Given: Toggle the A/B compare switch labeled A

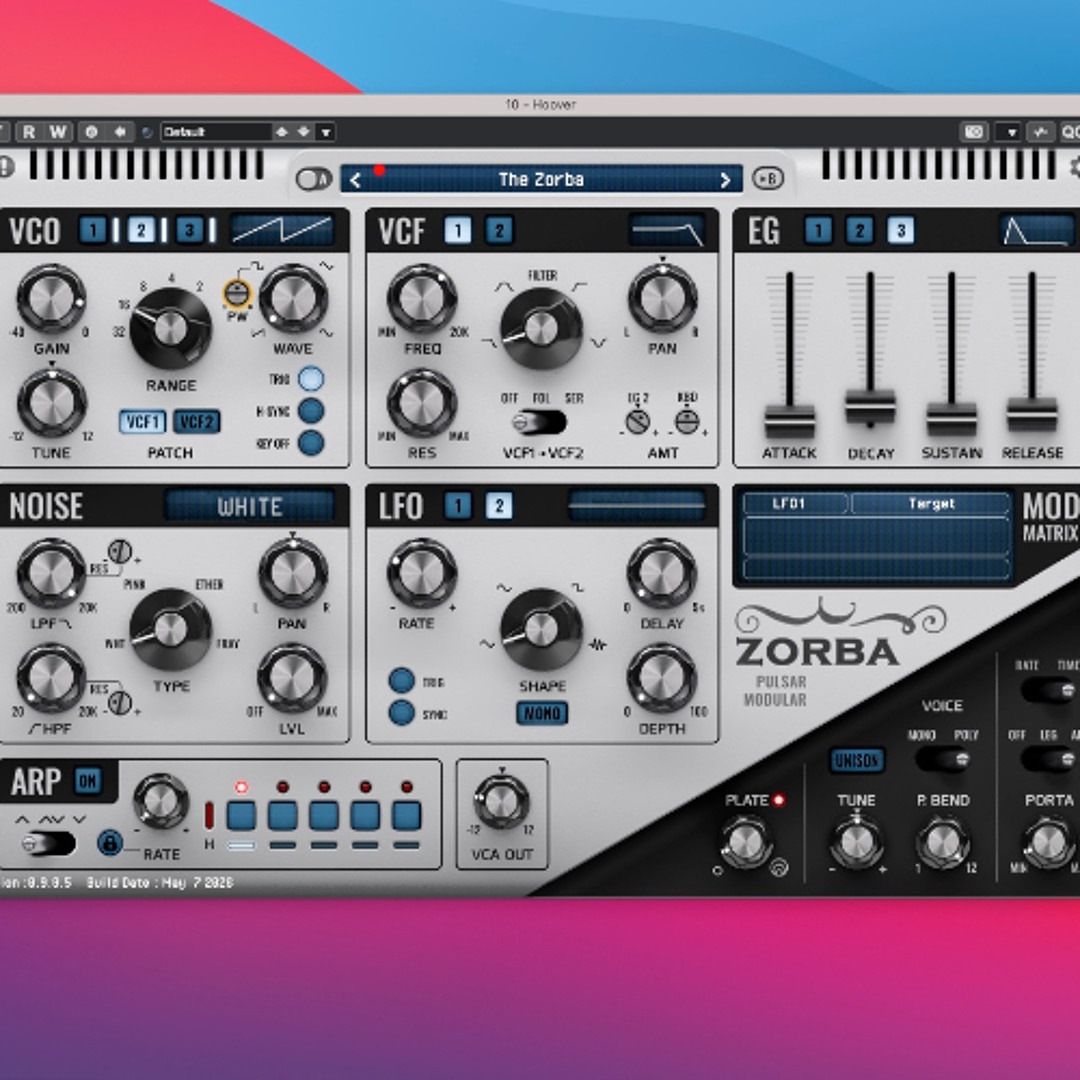Looking at the screenshot, I should click(x=313, y=179).
